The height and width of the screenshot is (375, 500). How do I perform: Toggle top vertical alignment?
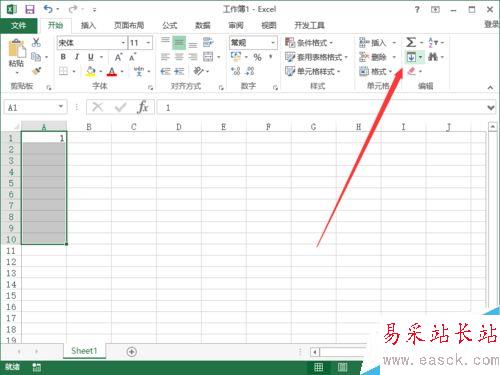click(x=165, y=42)
